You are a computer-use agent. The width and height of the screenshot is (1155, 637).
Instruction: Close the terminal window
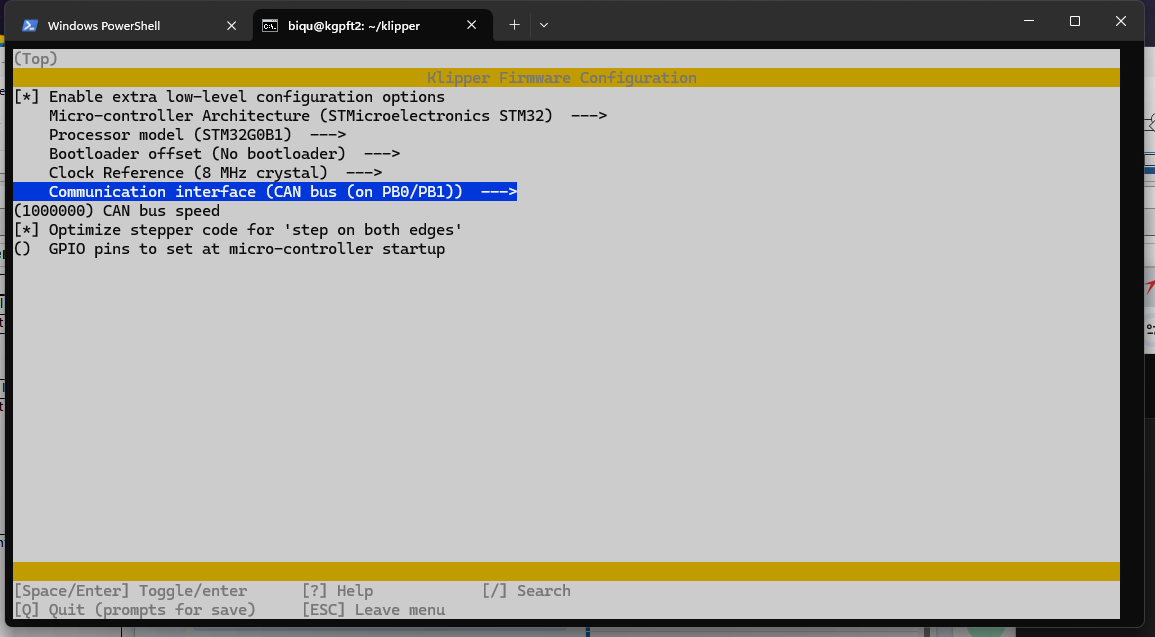(1120, 21)
